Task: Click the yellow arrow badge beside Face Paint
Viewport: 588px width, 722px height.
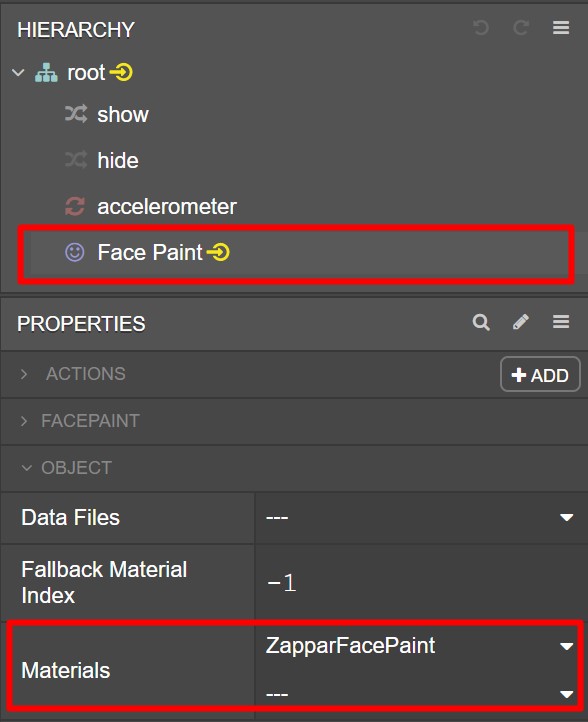Action: pos(218,252)
